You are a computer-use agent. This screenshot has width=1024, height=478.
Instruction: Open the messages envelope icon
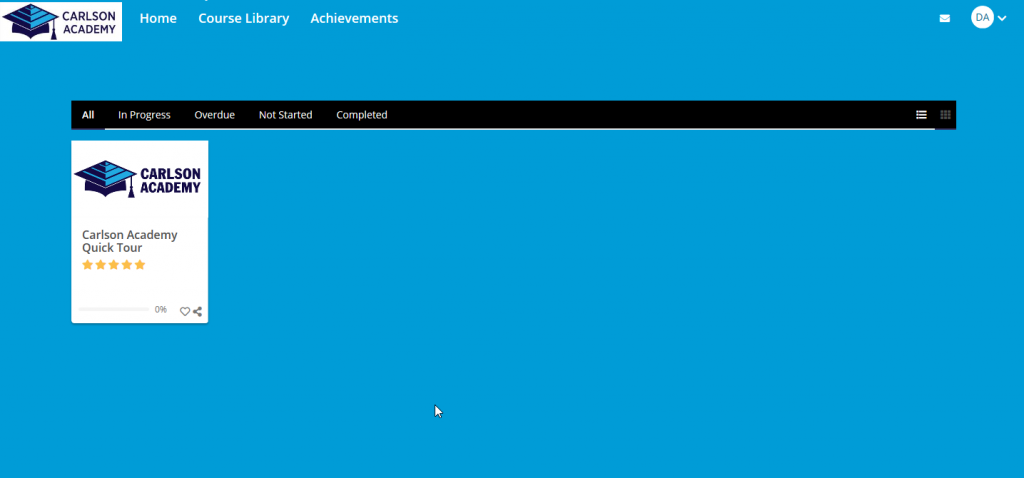[x=944, y=18]
